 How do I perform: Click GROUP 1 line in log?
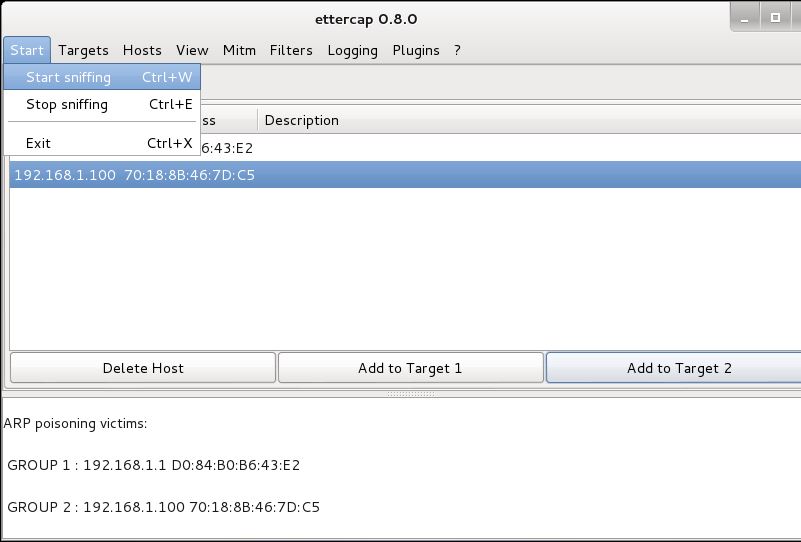tap(154, 465)
